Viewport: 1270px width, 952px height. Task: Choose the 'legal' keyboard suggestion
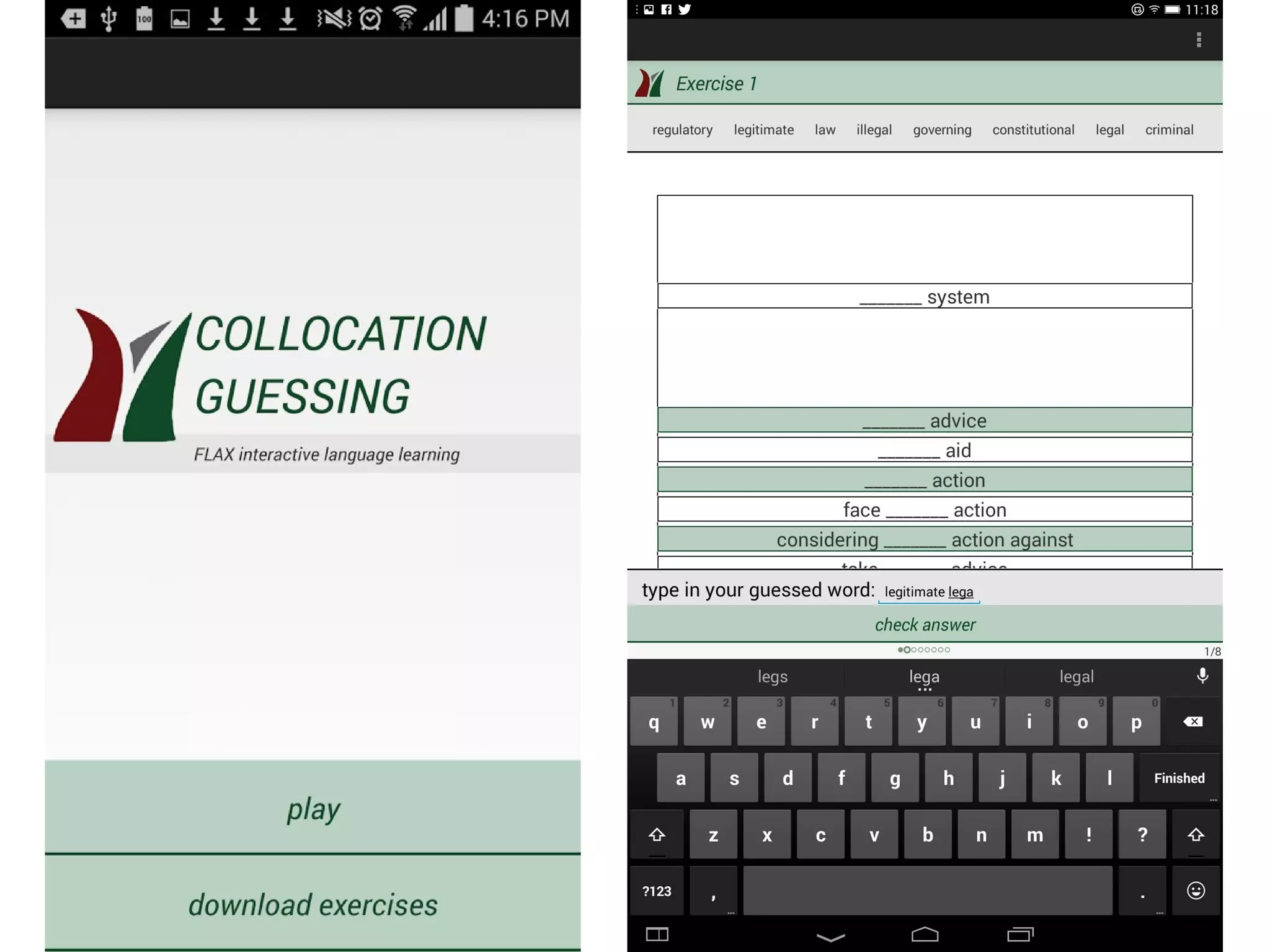pyautogui.click(x=1076, y=676)
